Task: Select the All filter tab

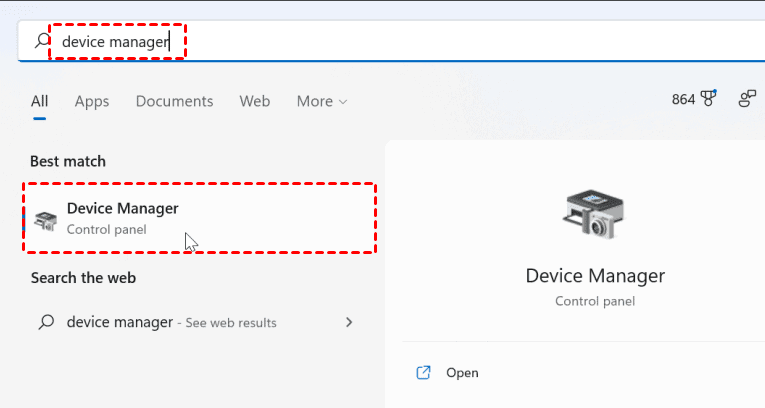Action: (x=40, y=101)
